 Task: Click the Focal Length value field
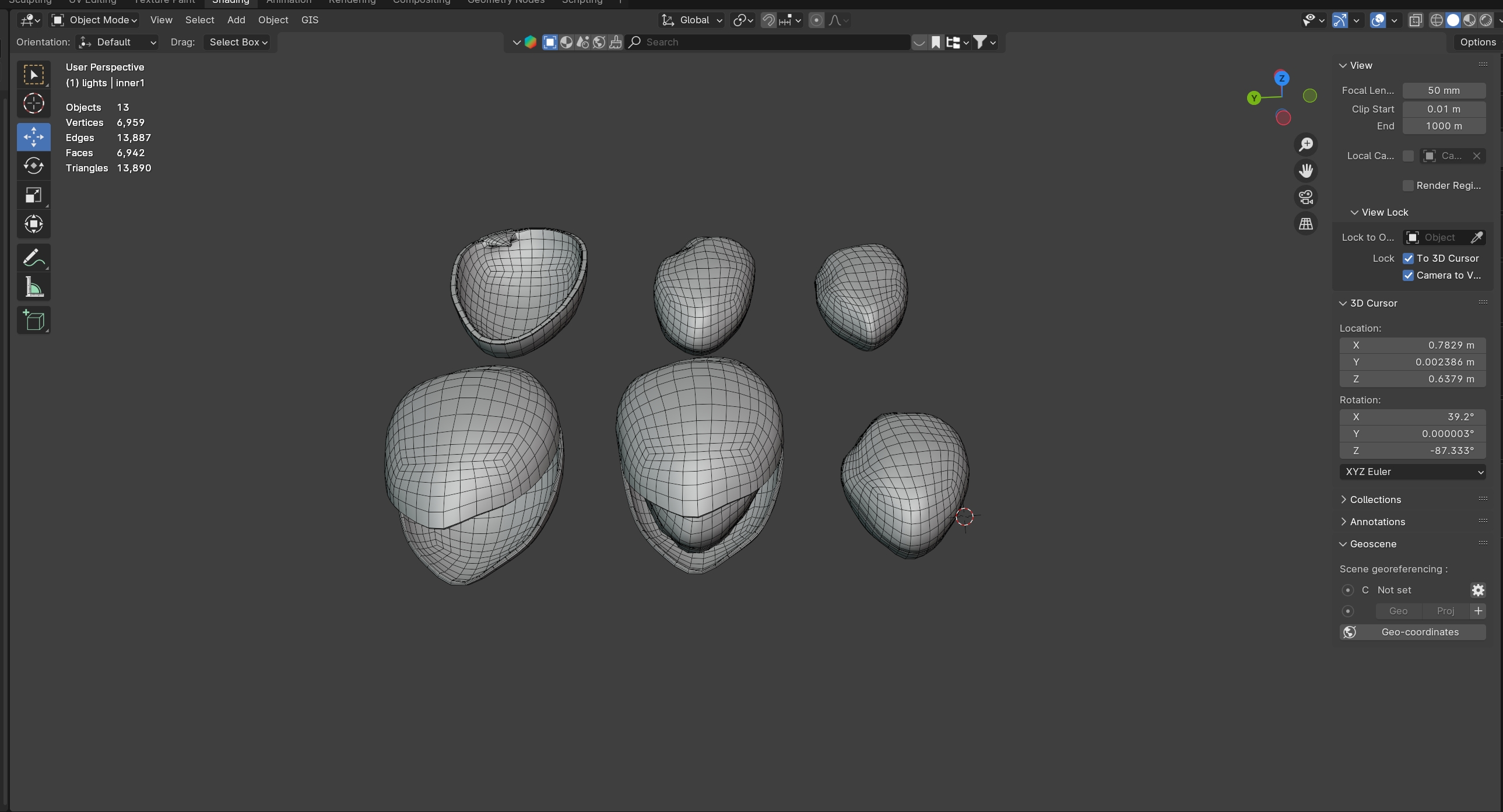pyautogui.click(x=1444, y=90)
